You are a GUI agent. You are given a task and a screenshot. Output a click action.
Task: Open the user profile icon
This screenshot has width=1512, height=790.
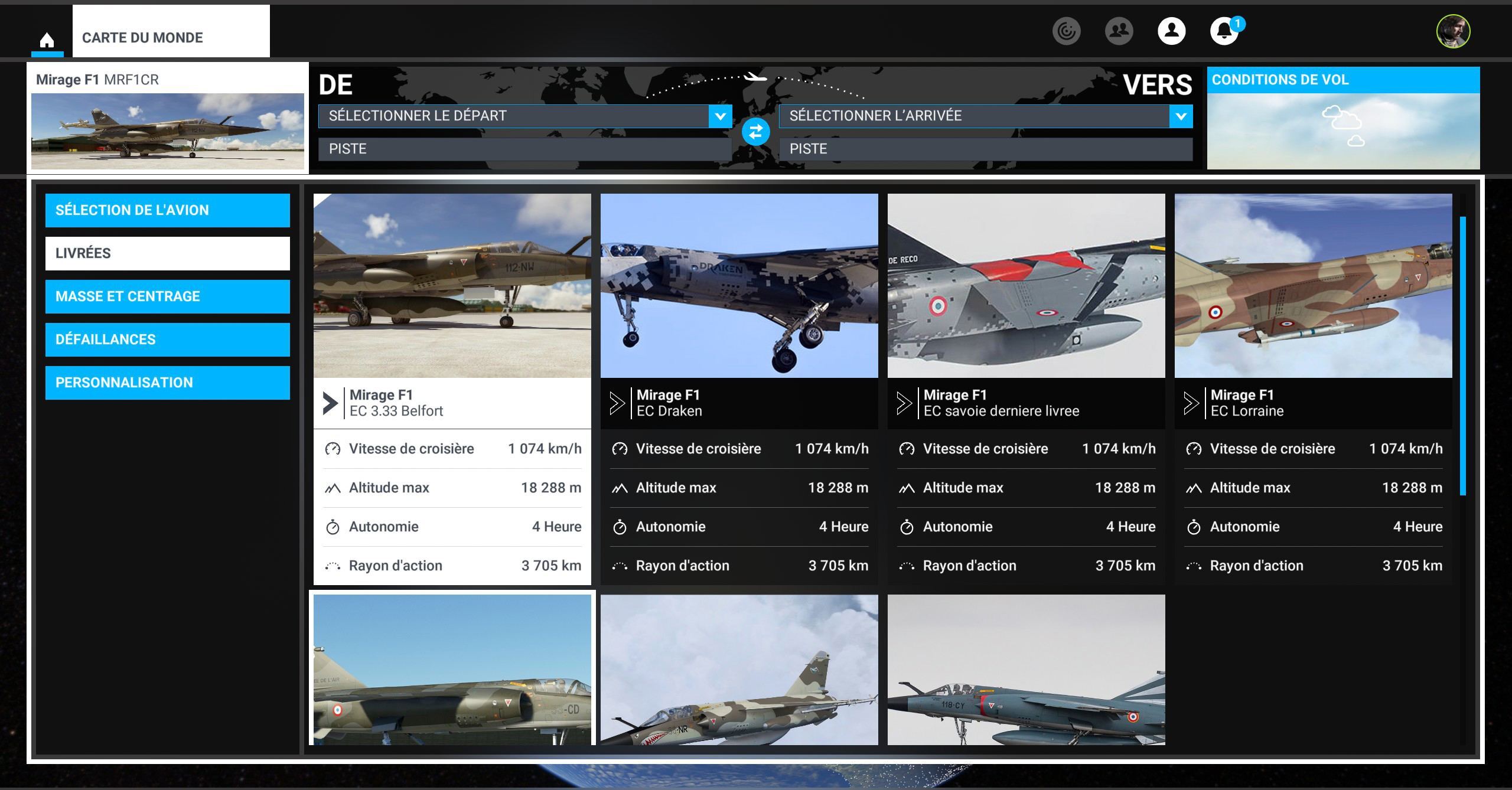click(x=1172, y=31)
